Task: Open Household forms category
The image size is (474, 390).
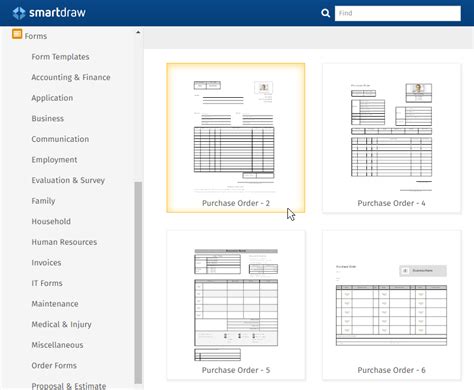Action: 51,221
